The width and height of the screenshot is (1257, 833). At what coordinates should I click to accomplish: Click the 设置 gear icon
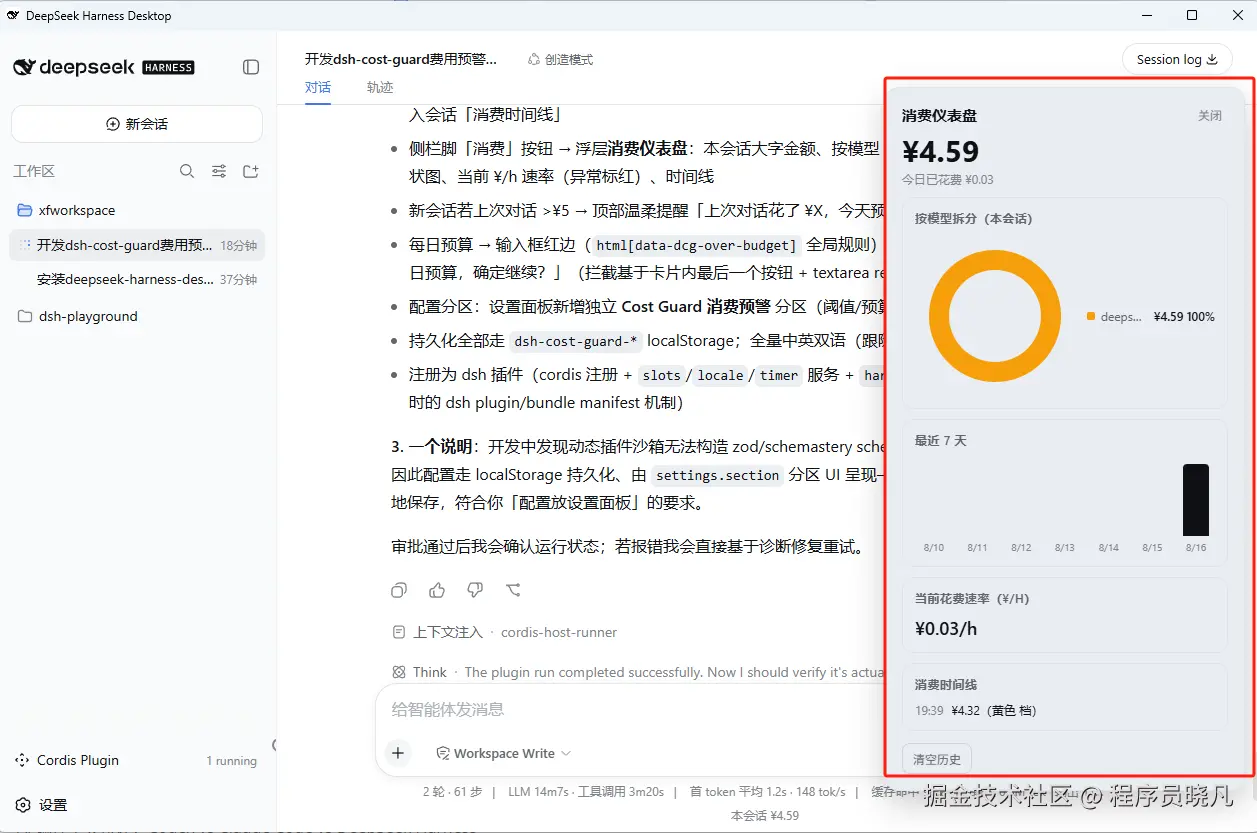[x=22, y=805]
